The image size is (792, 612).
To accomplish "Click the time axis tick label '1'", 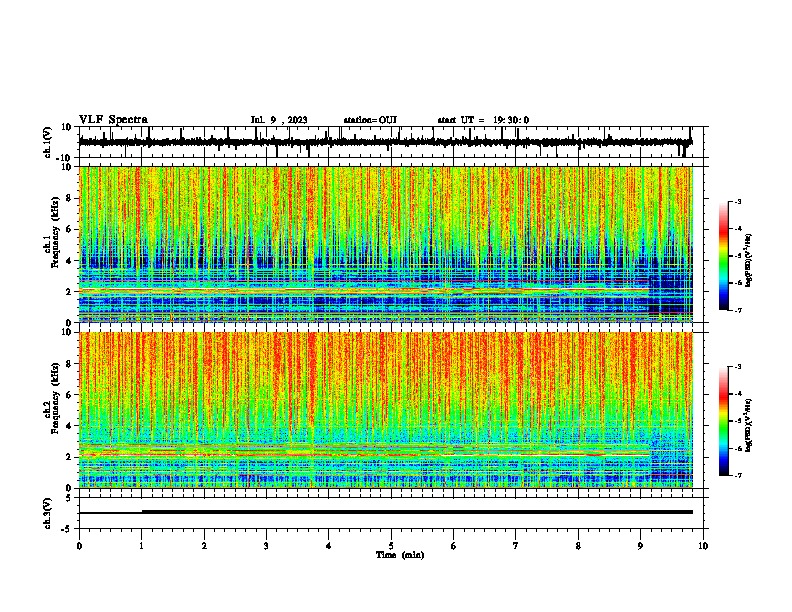I will [141, 546].
